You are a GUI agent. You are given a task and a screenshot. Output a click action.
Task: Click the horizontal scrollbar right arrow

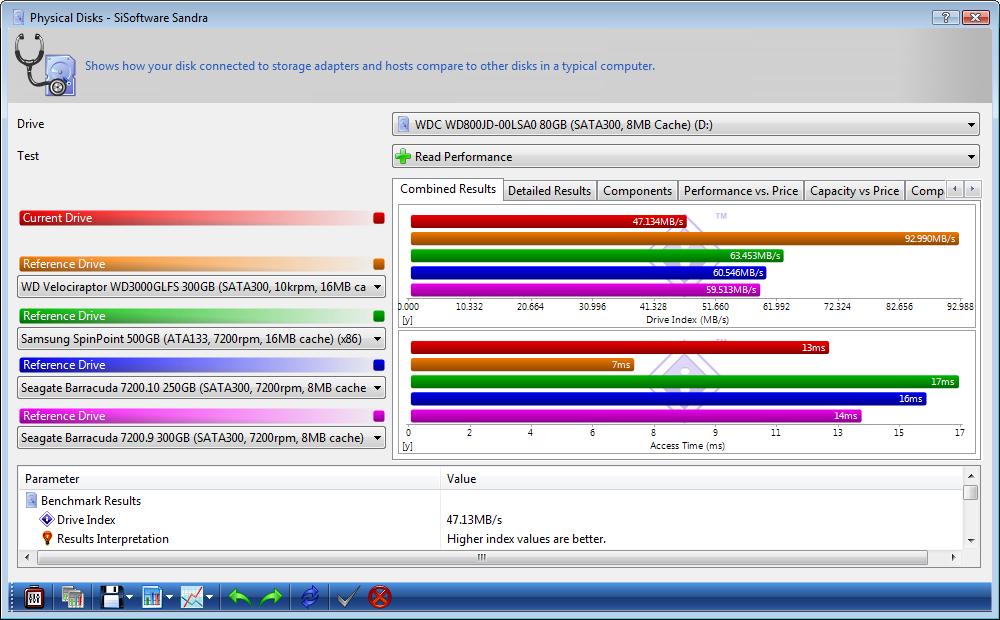coord(953,557)
